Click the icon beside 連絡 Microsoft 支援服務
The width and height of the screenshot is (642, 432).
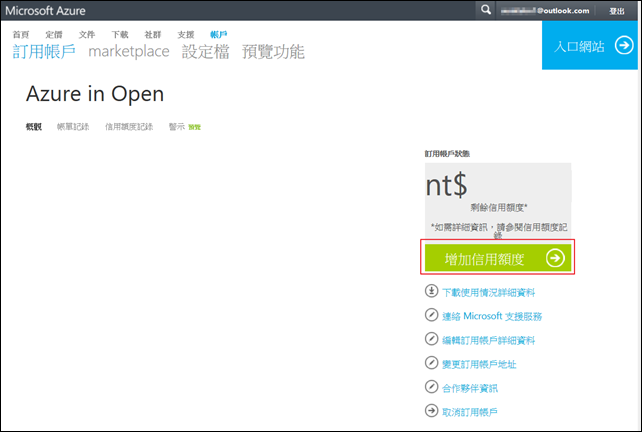[x=429, y=316]
